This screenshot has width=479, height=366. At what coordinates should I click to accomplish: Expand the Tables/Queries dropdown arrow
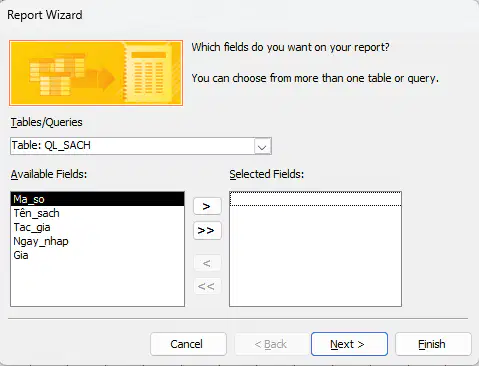262,146
